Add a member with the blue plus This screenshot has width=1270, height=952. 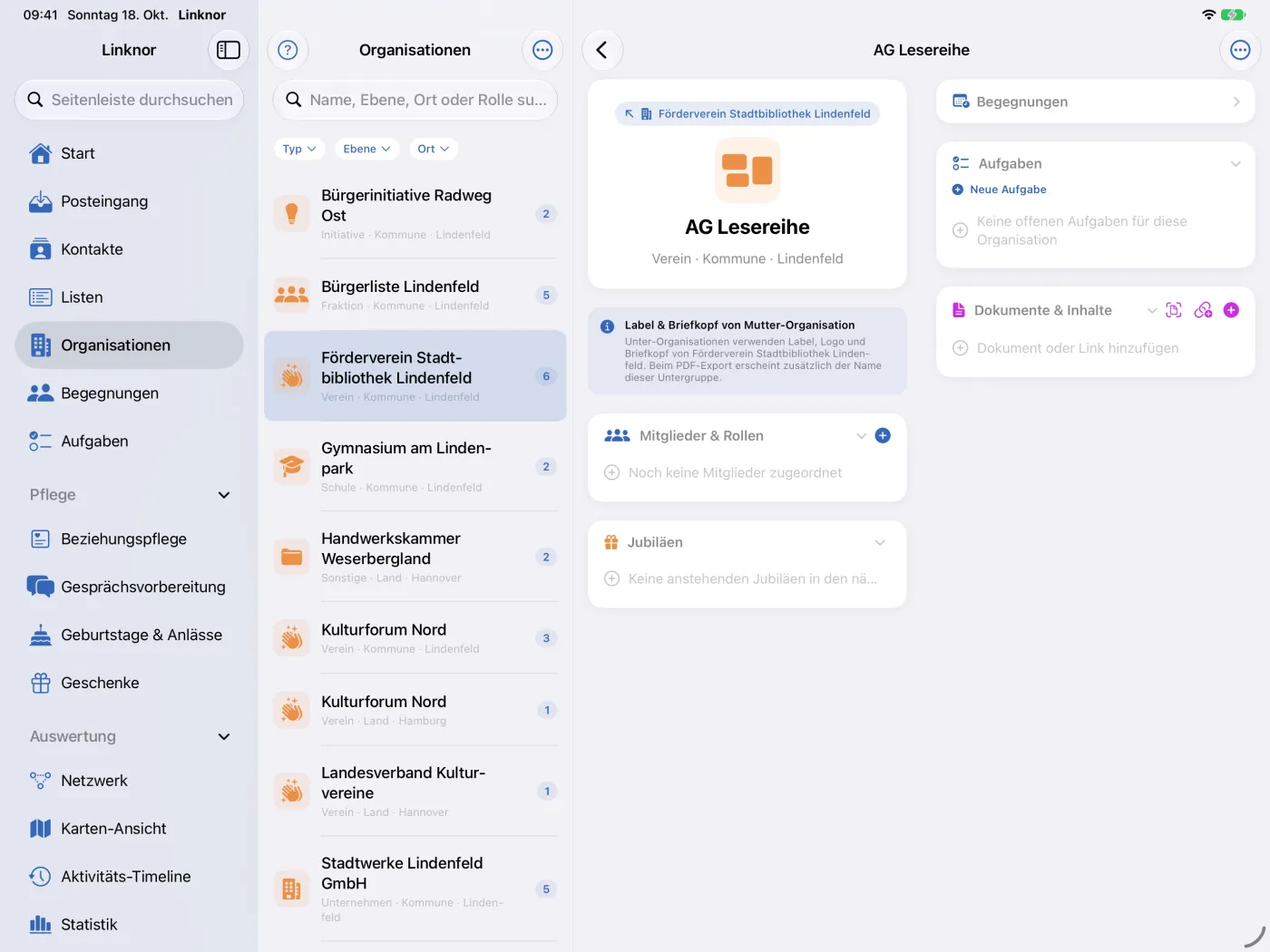(x=883, y=436)
